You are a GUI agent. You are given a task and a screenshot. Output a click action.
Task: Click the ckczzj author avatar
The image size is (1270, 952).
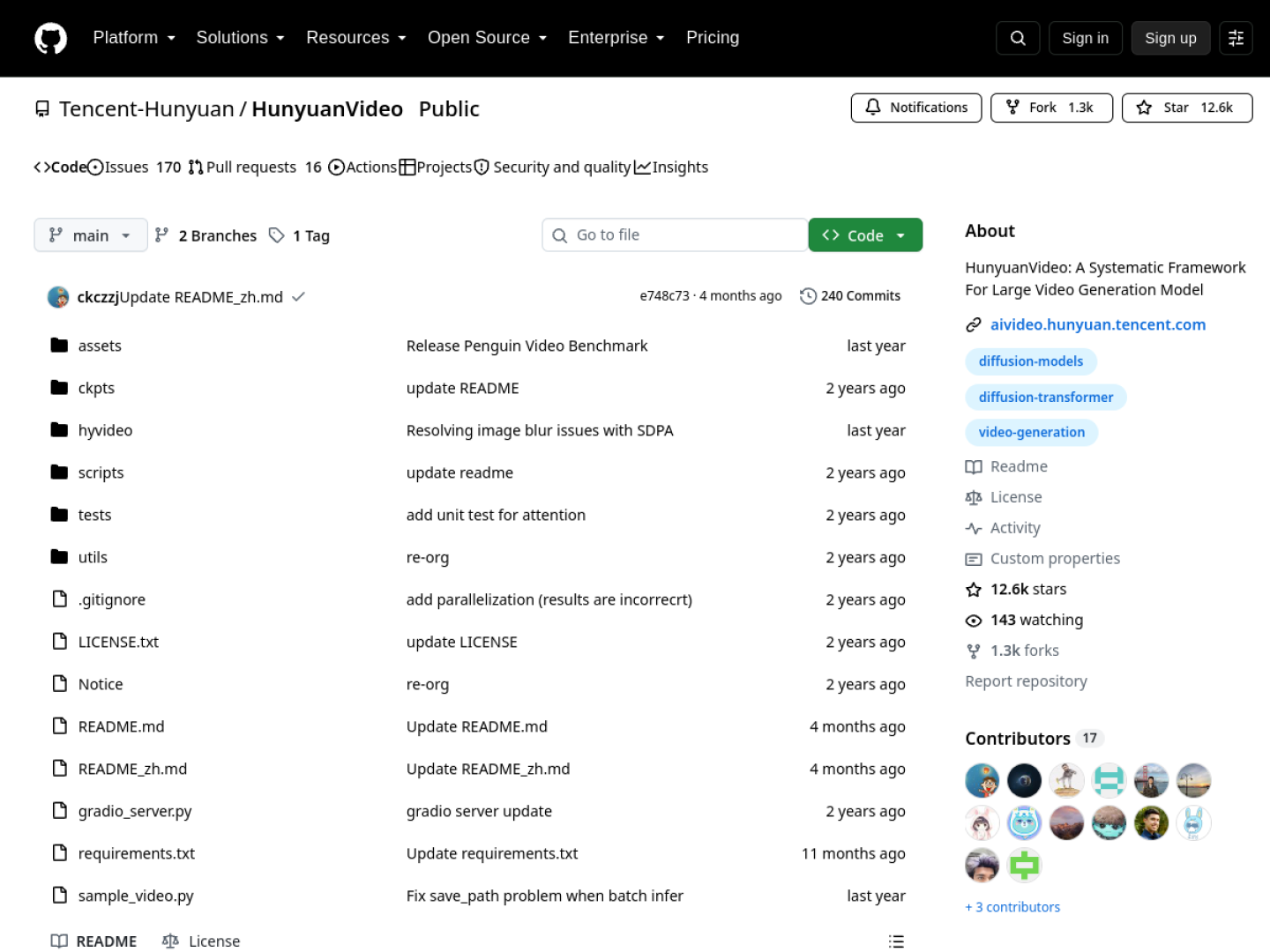[58, 297]
